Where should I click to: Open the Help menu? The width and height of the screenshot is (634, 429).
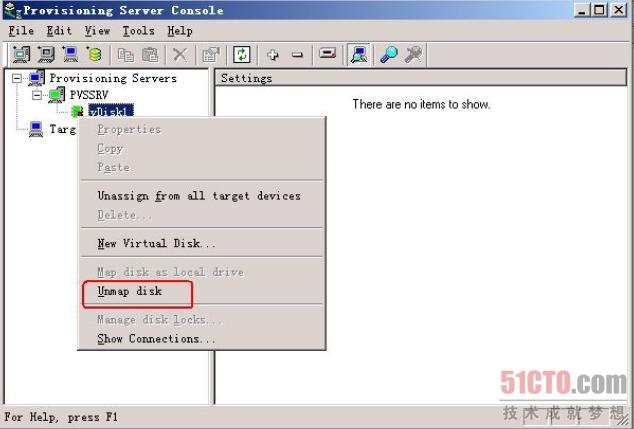click(180, 31)
